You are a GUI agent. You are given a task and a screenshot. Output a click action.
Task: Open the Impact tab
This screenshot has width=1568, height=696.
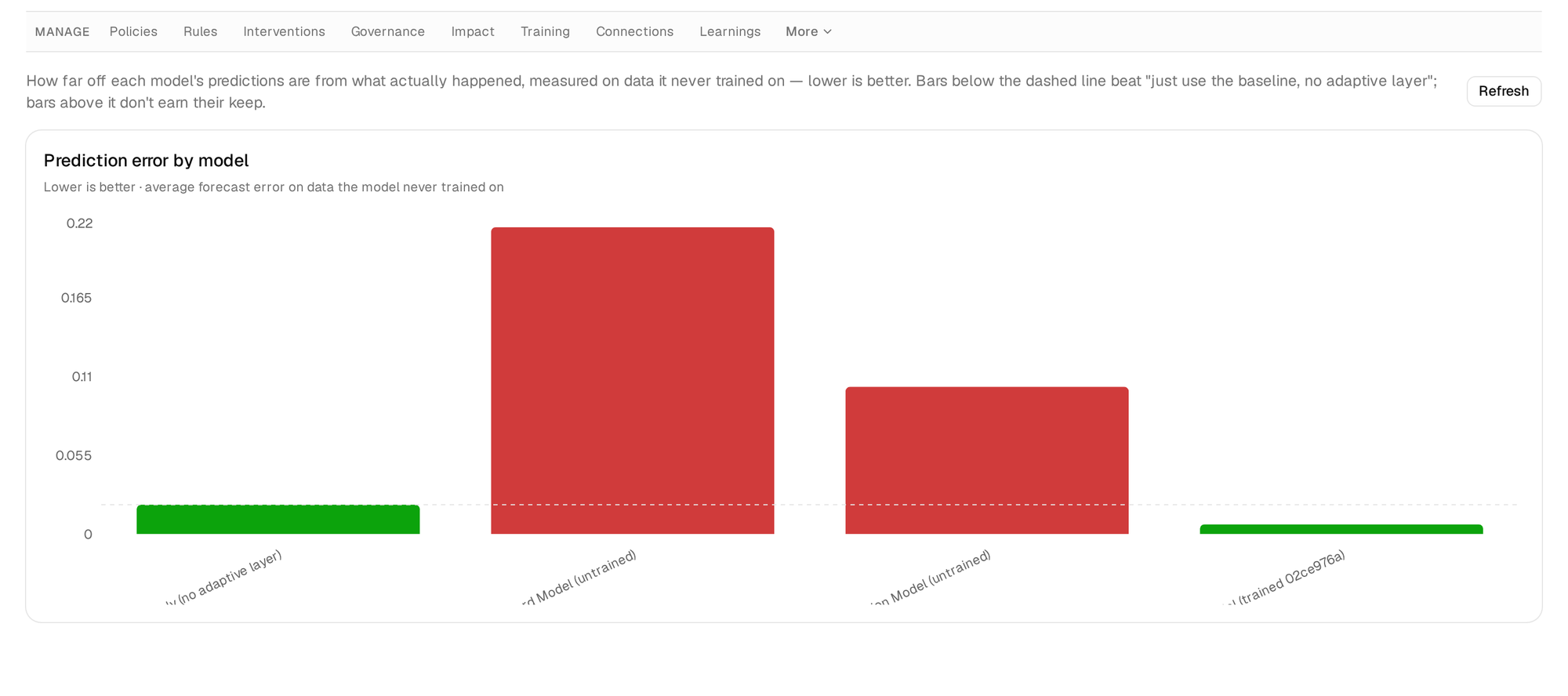[x=473, y=31]
